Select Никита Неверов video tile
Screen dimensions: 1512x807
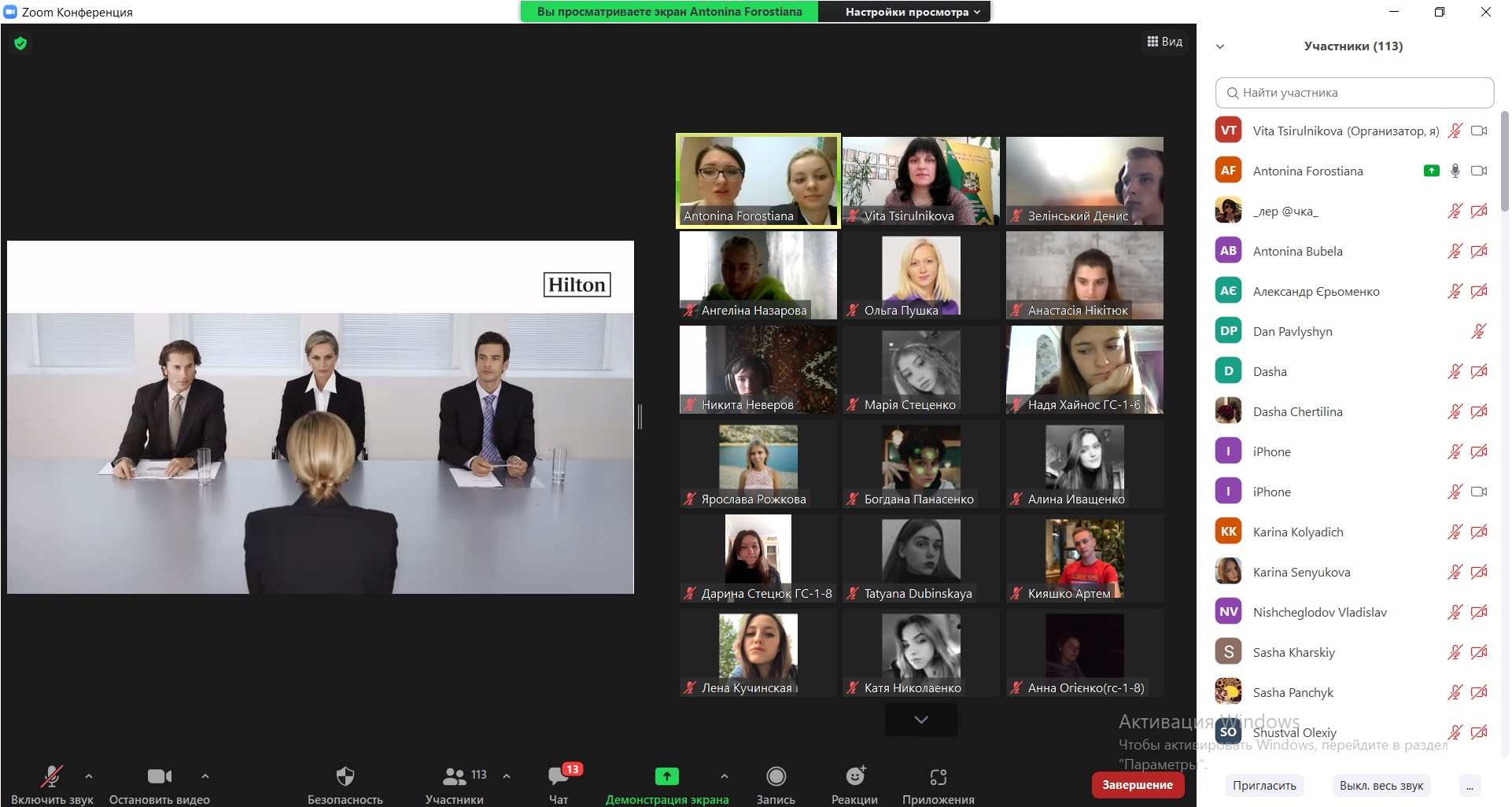[758, 370]
